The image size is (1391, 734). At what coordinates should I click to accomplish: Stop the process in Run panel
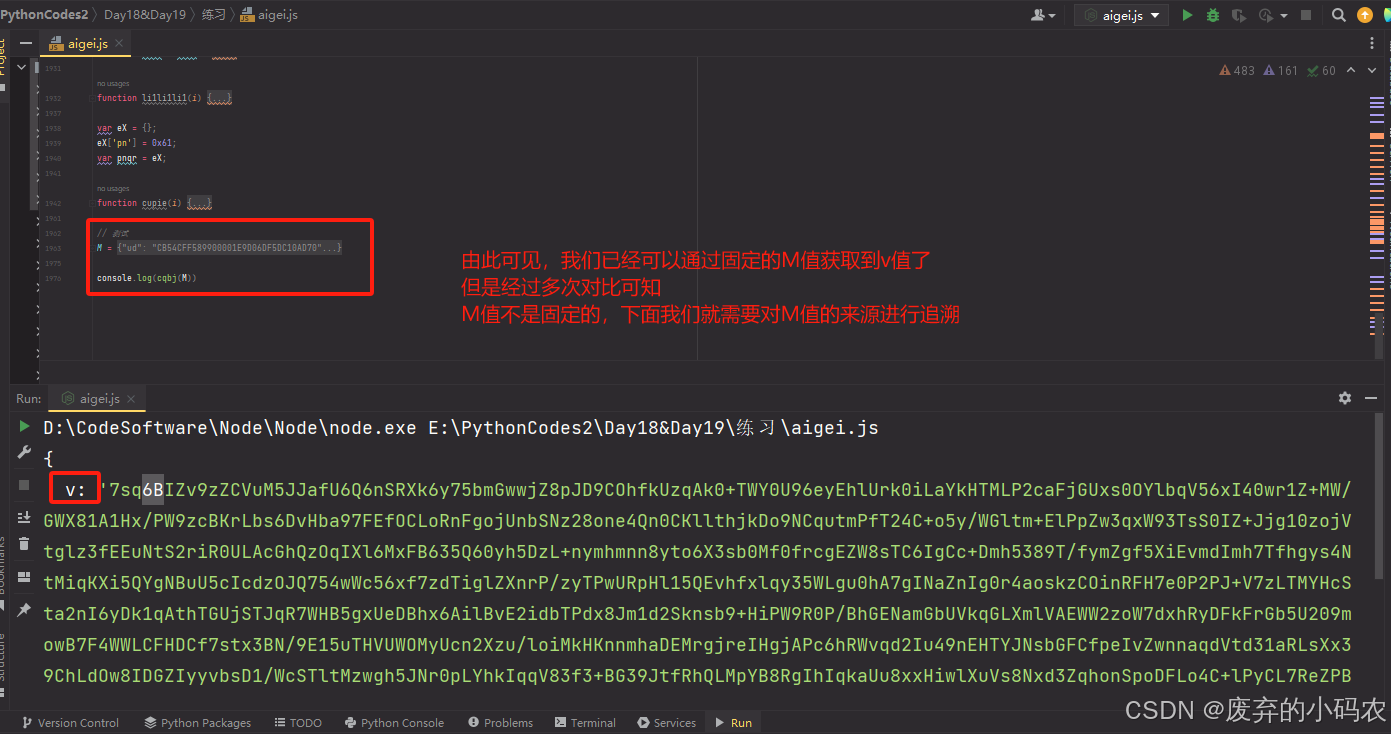[25, 485]
